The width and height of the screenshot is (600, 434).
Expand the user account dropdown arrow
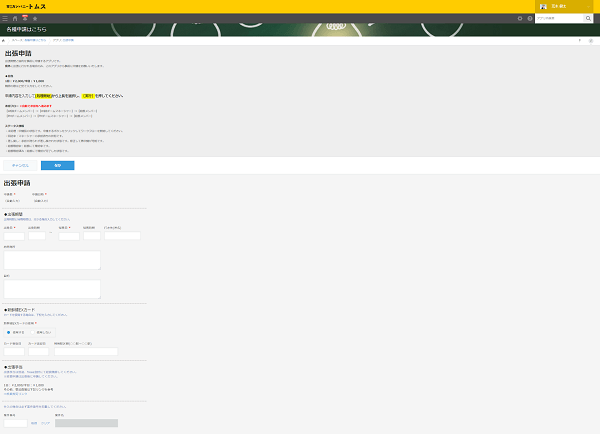[x=588, y=7]
